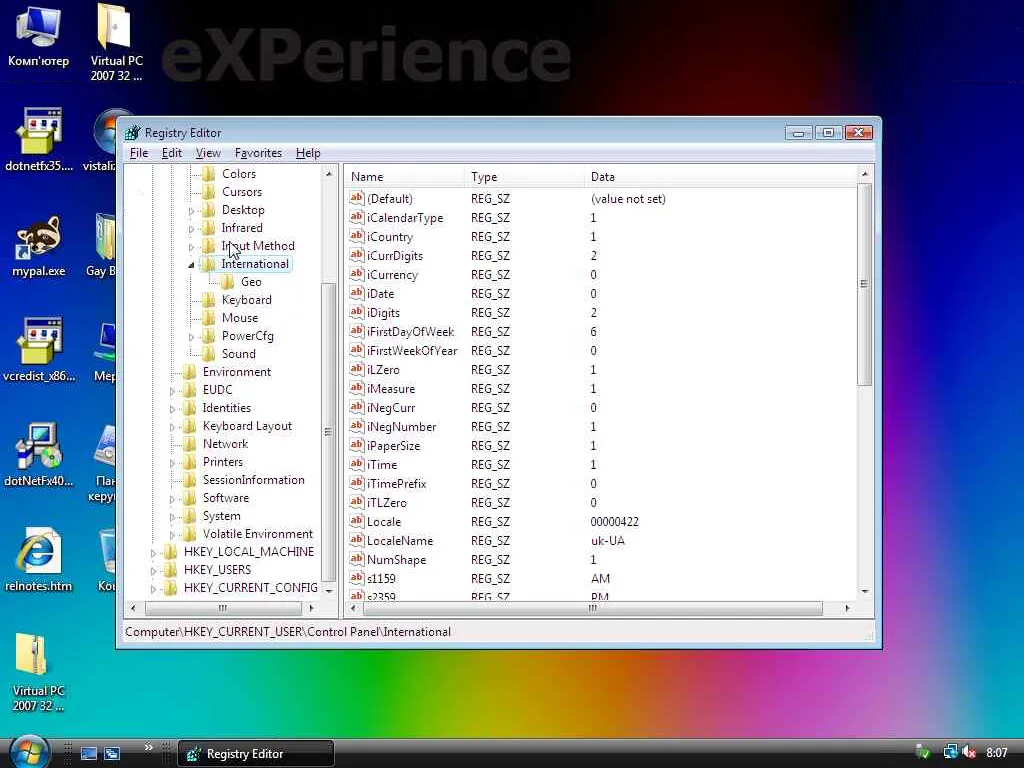Click the (Default) value string icon

357,198
